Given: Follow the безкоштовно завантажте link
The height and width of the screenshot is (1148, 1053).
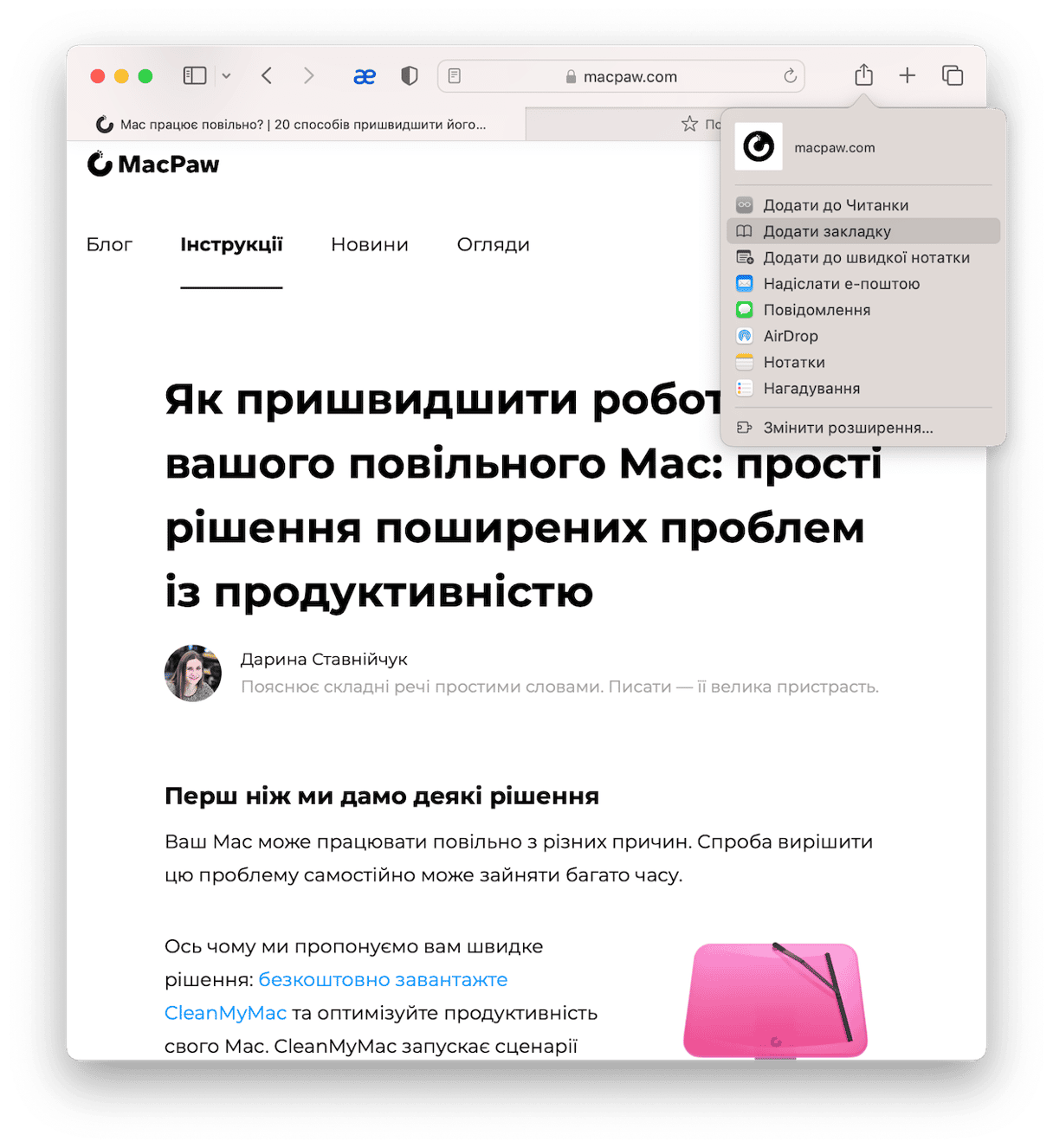Looking at the screenshot, I should click(383, 980).
